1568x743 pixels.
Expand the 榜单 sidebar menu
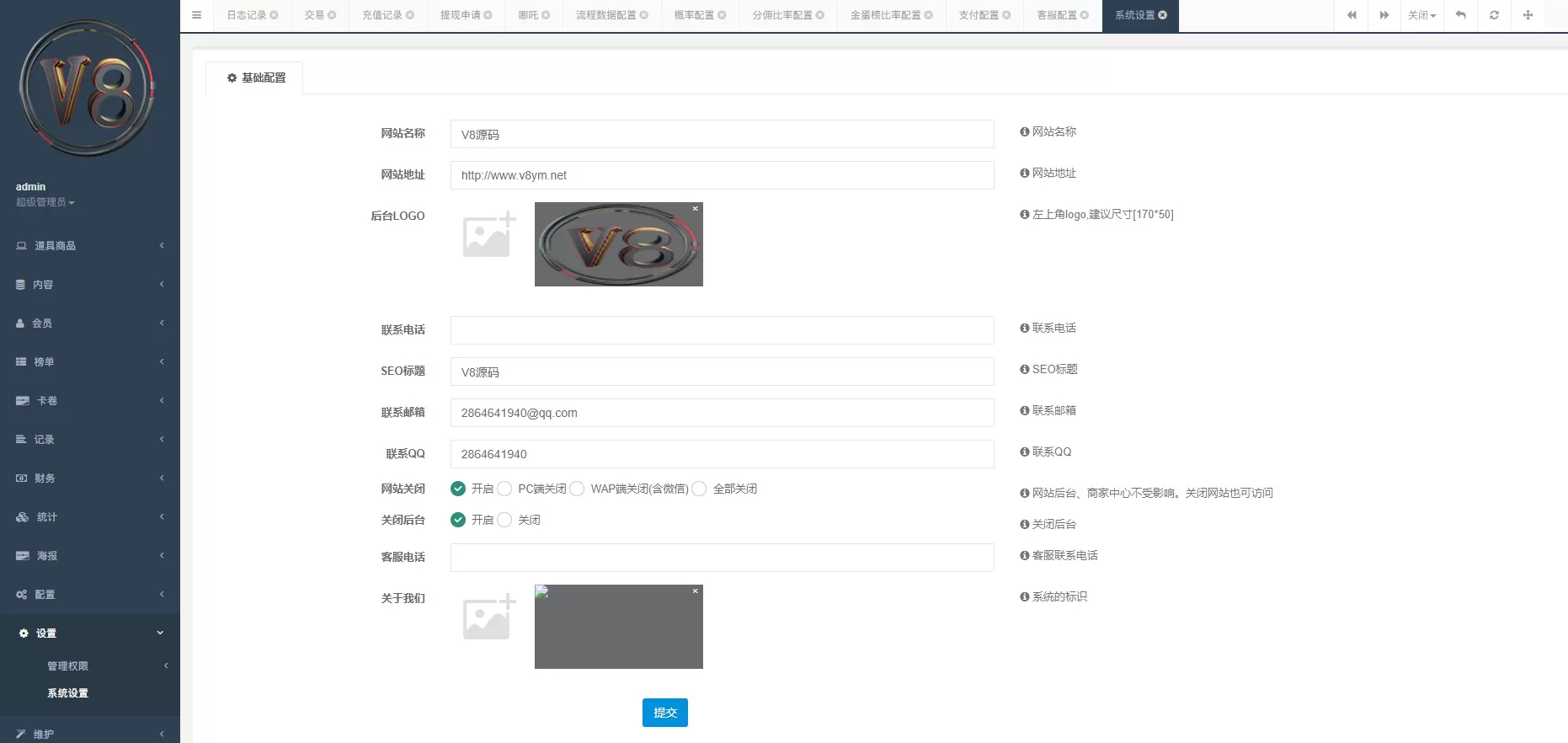(x=90, y=361)
